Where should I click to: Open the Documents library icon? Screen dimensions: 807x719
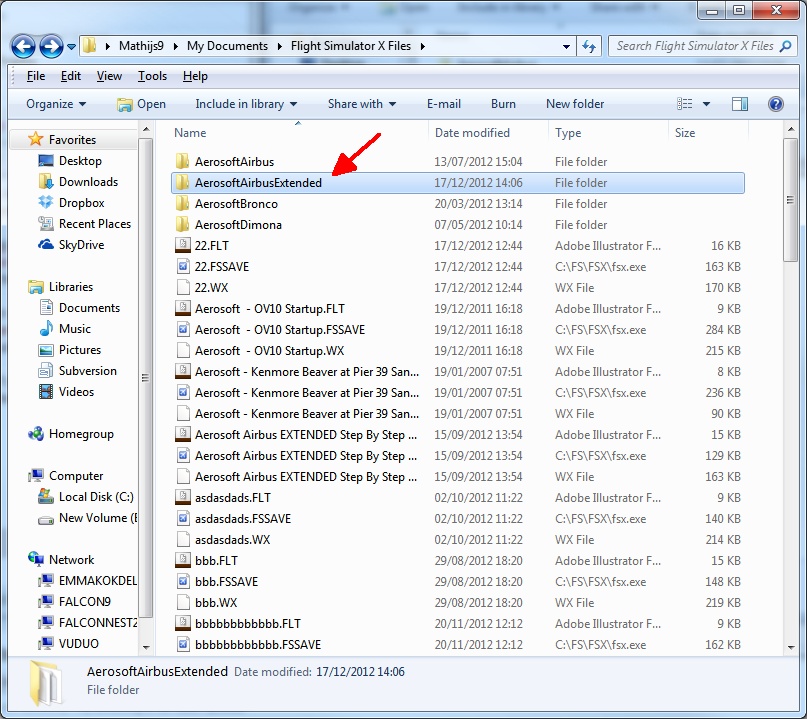tap(46, 308)
